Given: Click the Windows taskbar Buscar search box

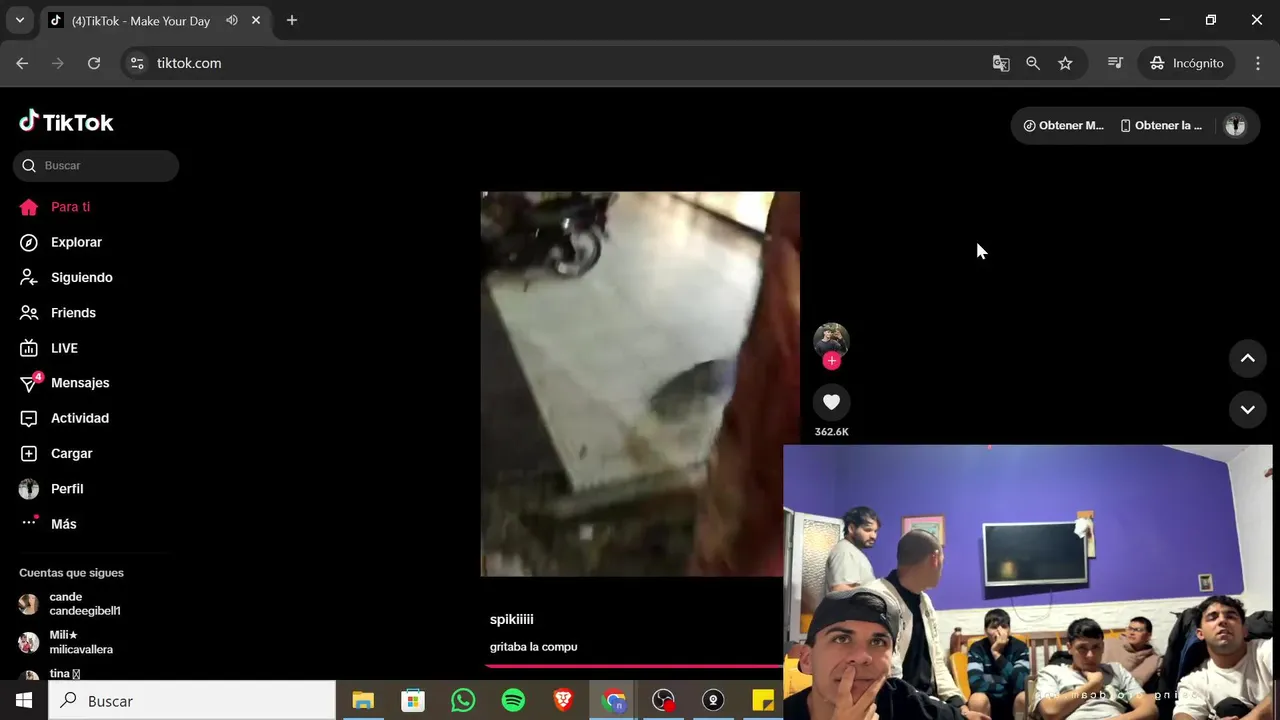Looking at the screenshot, I should 192,701.
